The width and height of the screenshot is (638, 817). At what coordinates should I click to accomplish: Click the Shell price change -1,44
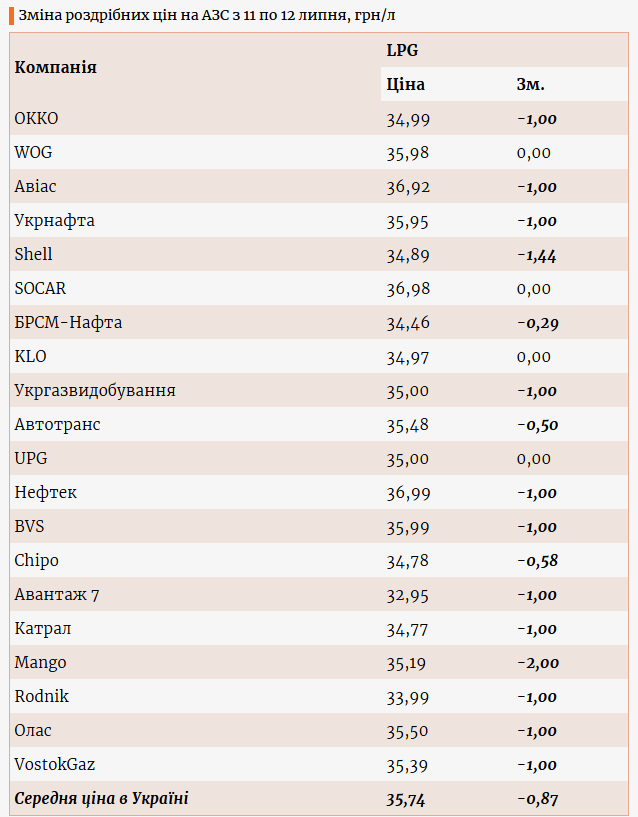click(x=537, y=255)
